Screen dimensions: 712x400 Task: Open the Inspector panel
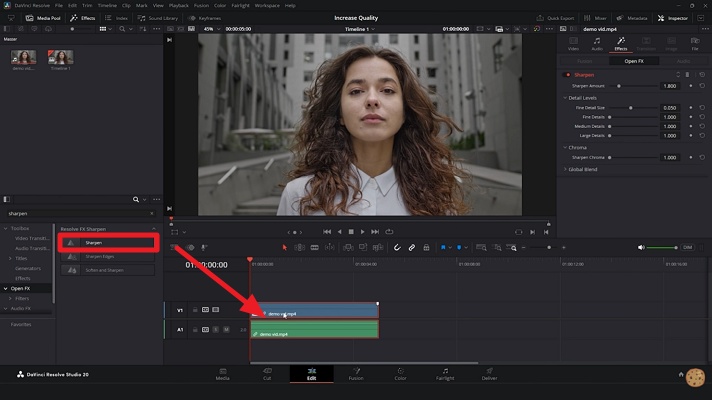click(673, 18)
